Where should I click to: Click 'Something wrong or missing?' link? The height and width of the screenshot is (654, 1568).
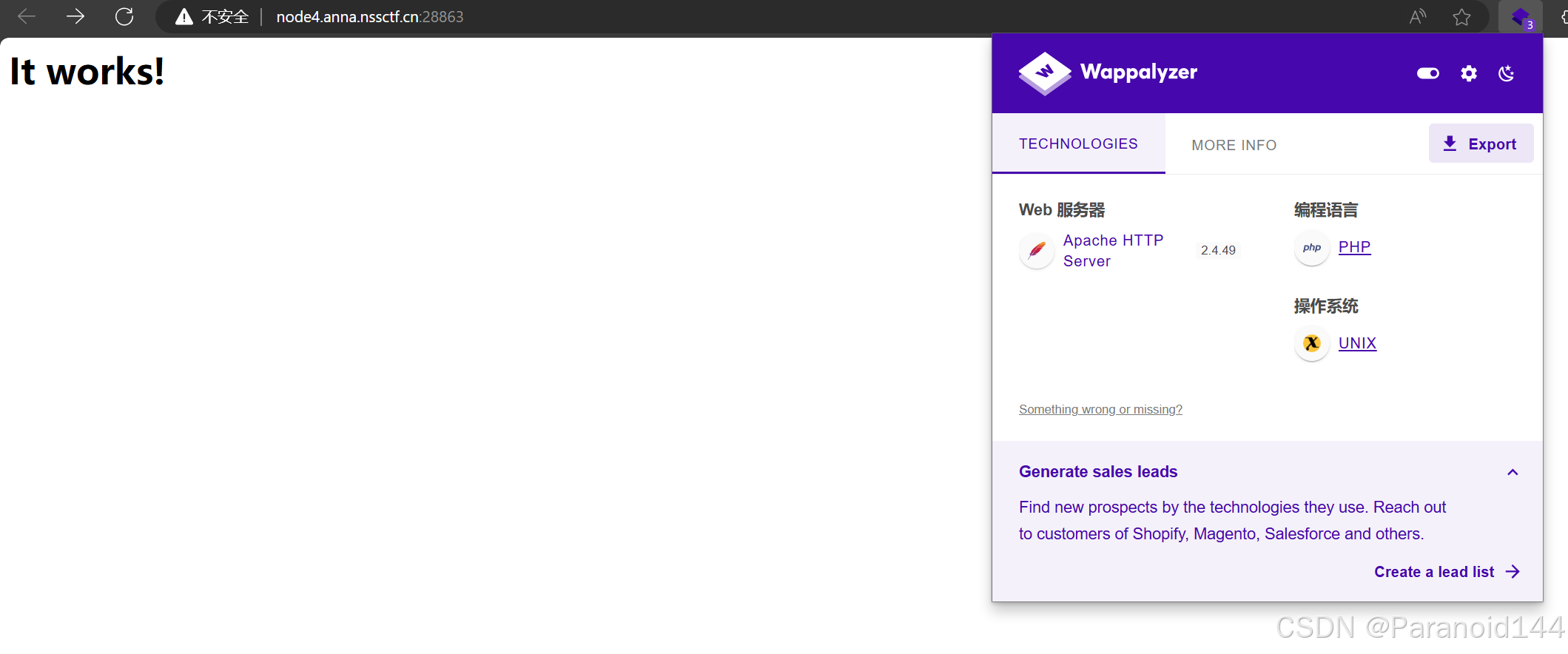pos(1100,409)
